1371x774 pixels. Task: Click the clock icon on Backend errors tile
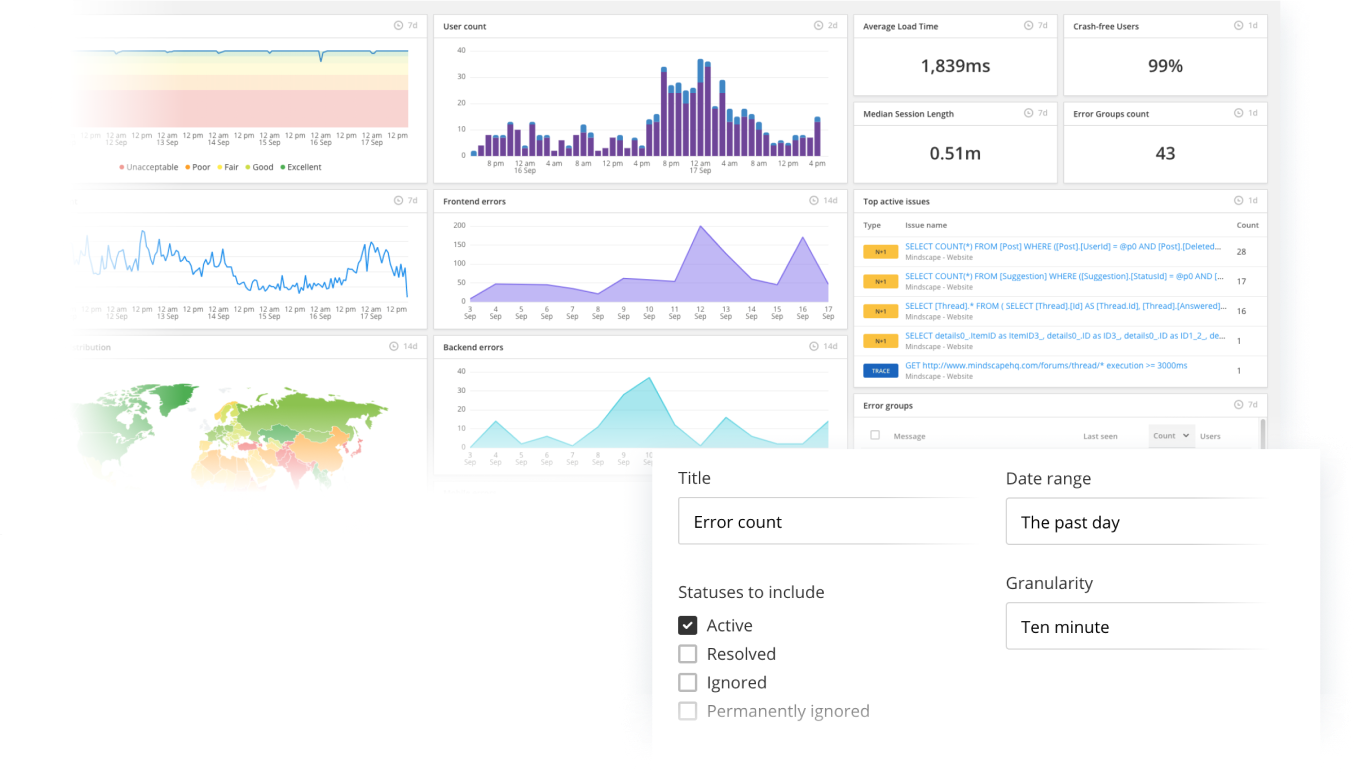tap(814, 347)
